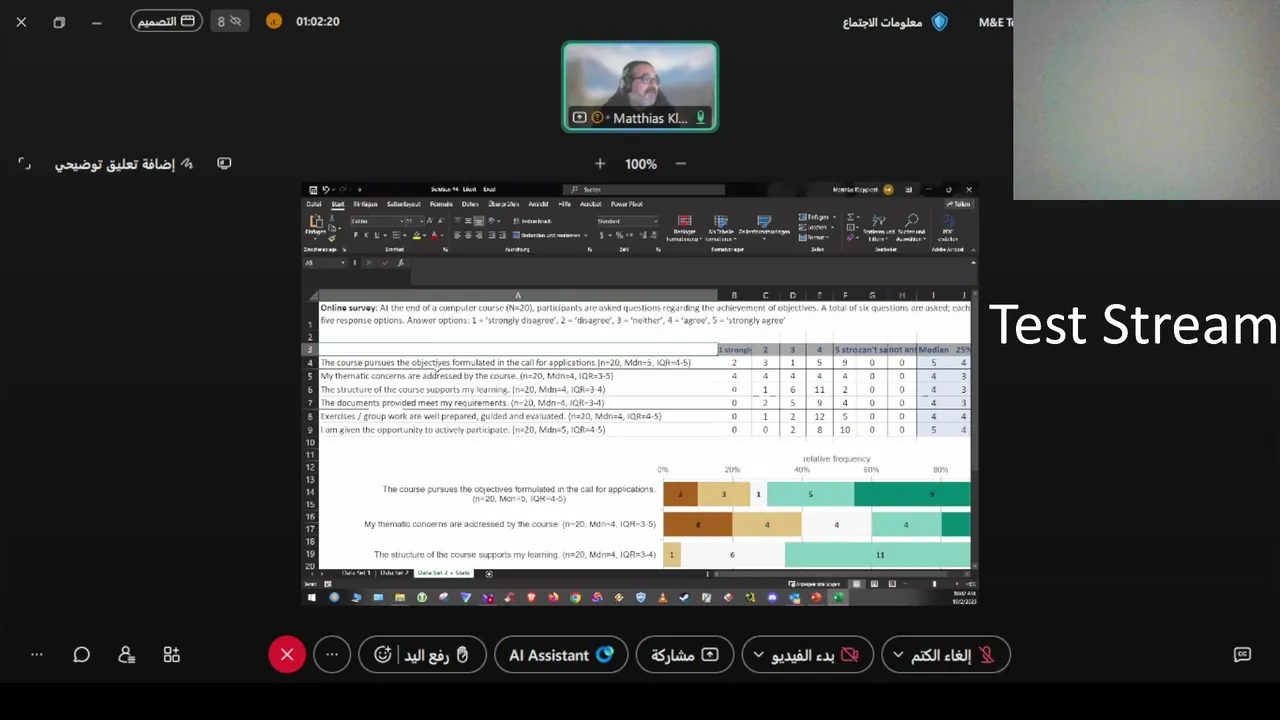The width and height of the screenshot is (1280, 720).
Task: Open the Daten ribbon tab
Action: tap(470, 204)
